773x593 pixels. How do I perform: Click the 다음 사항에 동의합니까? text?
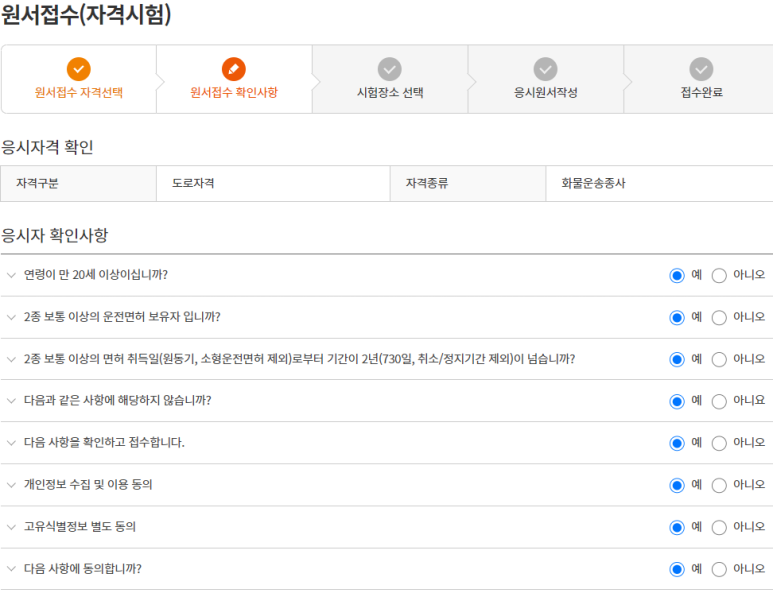click(x=82, y=568)
